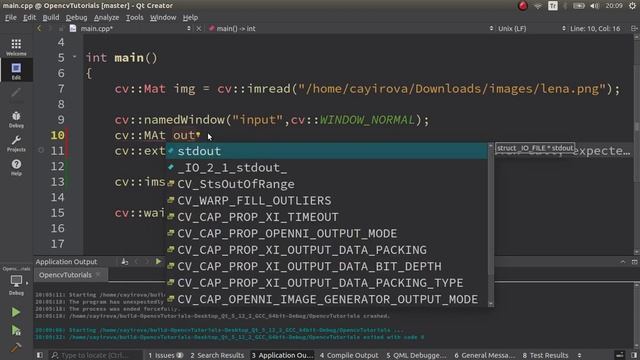Open the Tools menu
Viewport: 640px width, 360px height.
coord(134,18)
